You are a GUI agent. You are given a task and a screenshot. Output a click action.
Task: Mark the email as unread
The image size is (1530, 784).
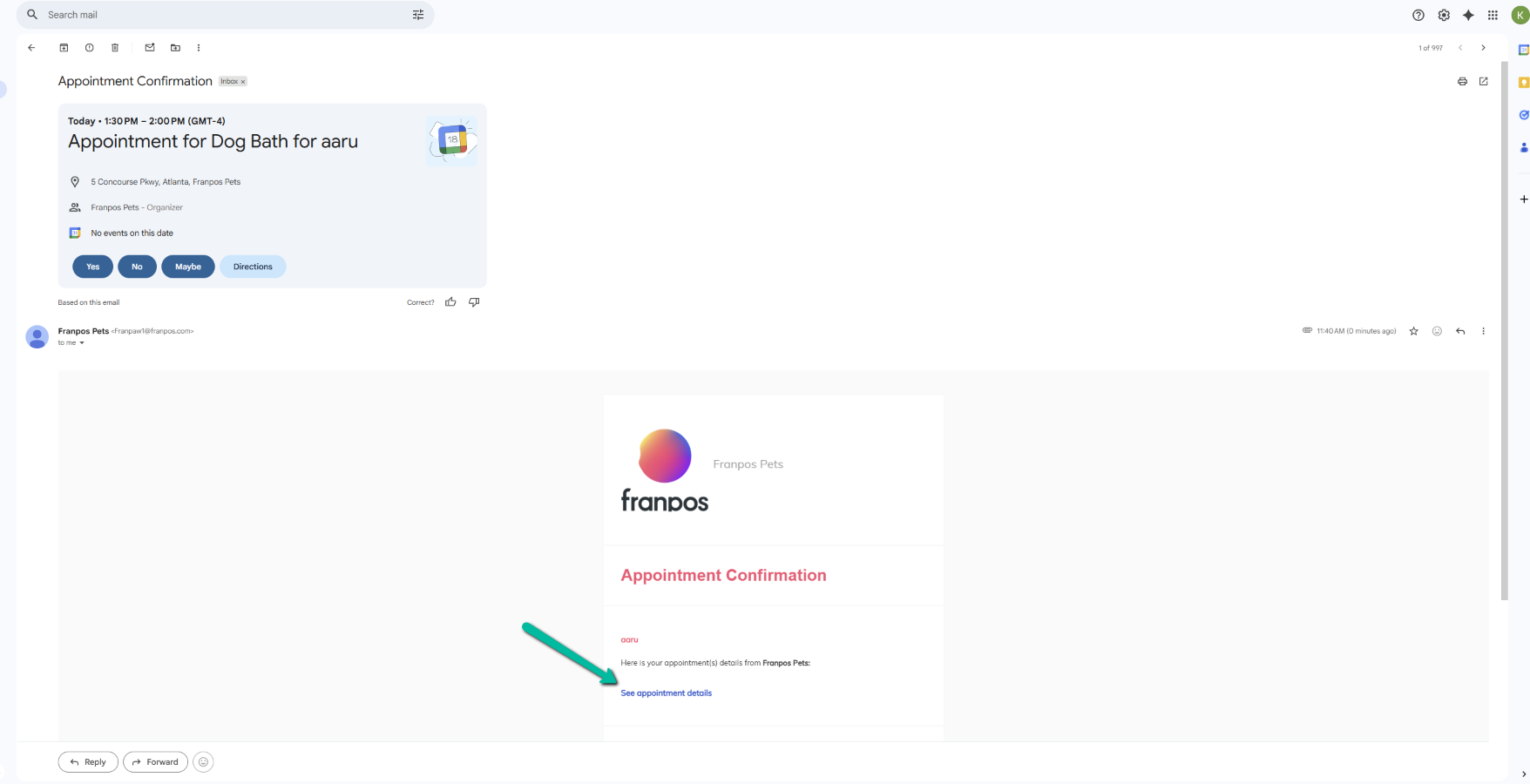click(x=150, y=48)
